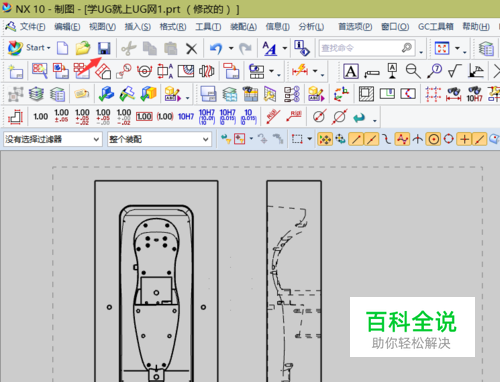Save with the floppy disk icon
The height and width of the screenshot is (382, 500).
coord(104,48)
